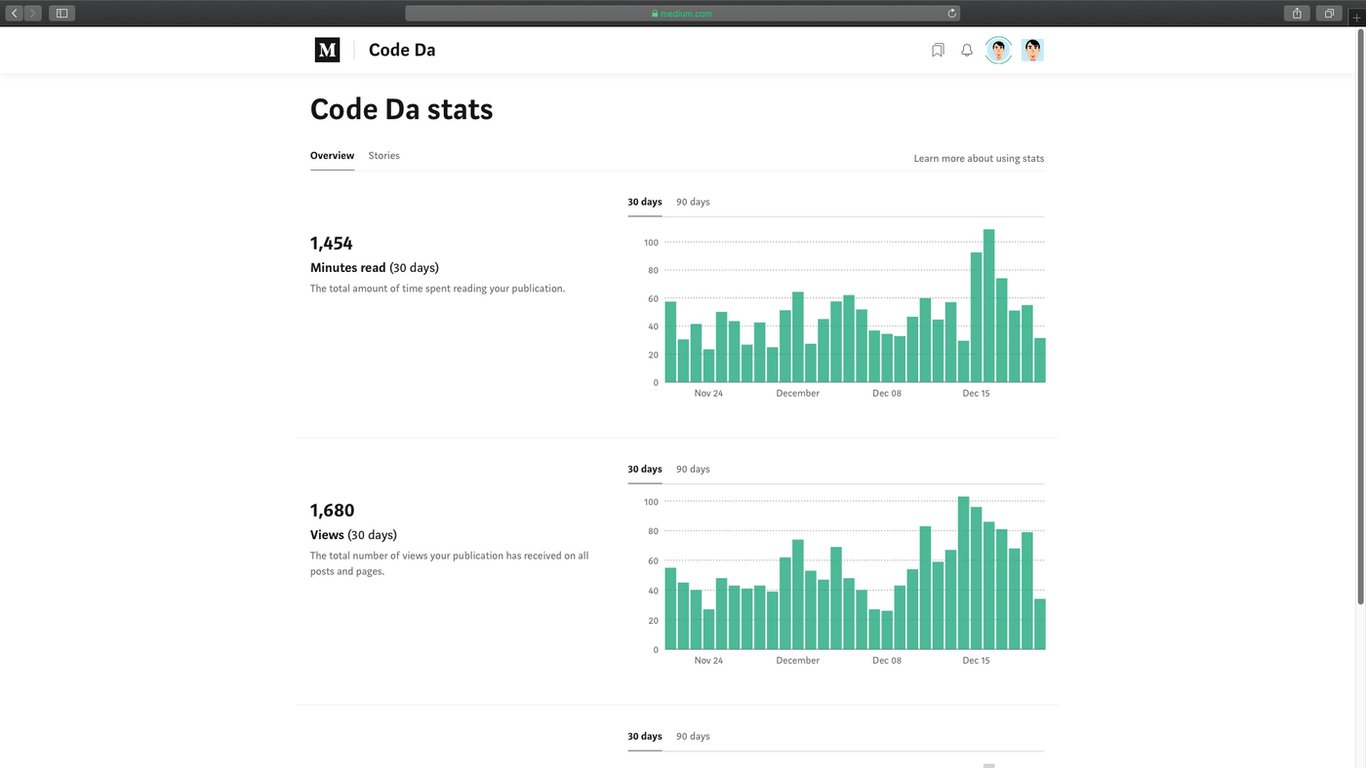
Task: Click tallest bar in Views chart
Action: click(964, 573)
